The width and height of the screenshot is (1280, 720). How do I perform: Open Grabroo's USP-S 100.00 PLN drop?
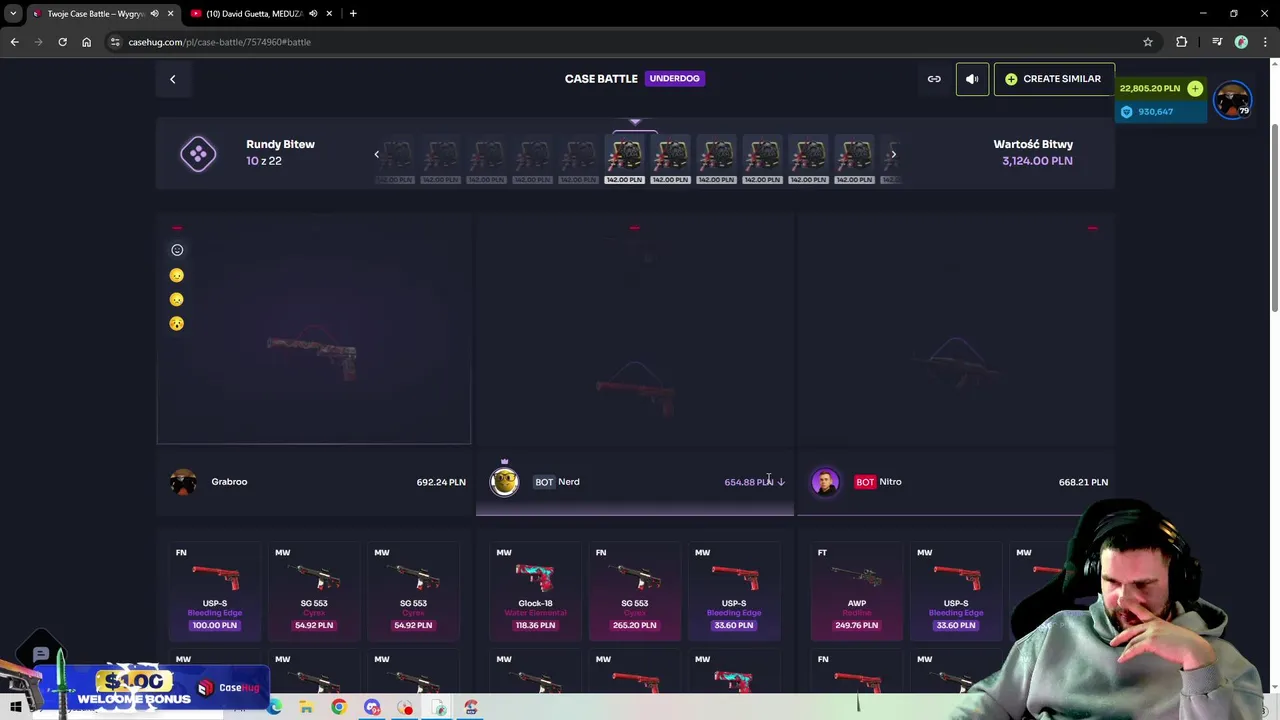215,590
